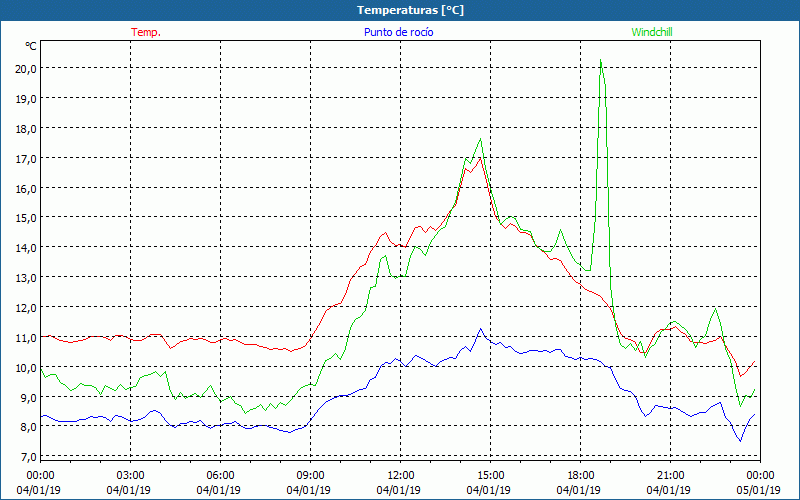Image resolution: width=800 pixels, height=500 pixels.
Task: Click the "12,0" y-axis value
Action: click(x=26, y=308)
